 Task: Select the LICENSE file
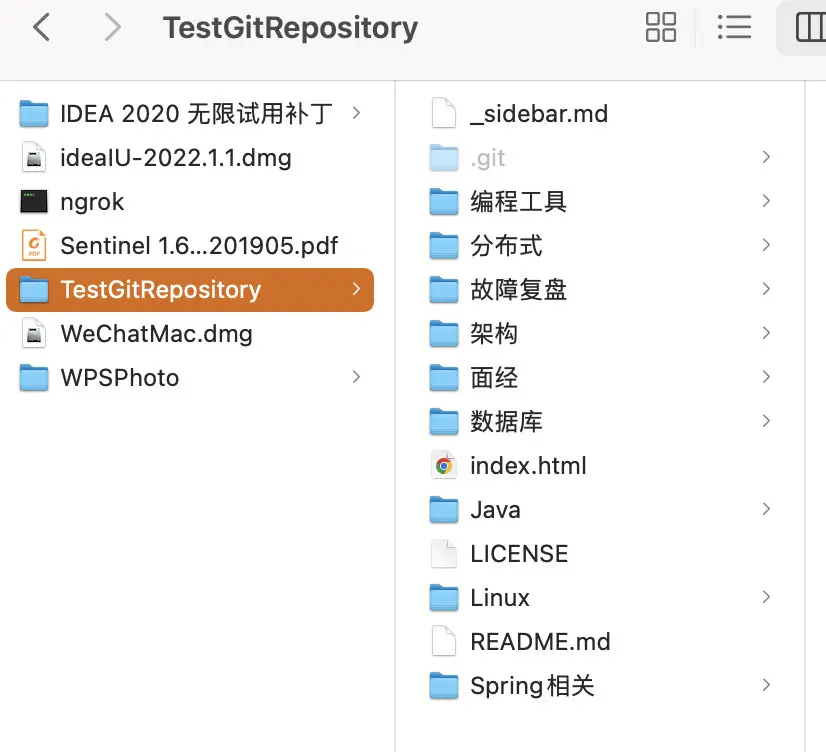click(518, 554)
